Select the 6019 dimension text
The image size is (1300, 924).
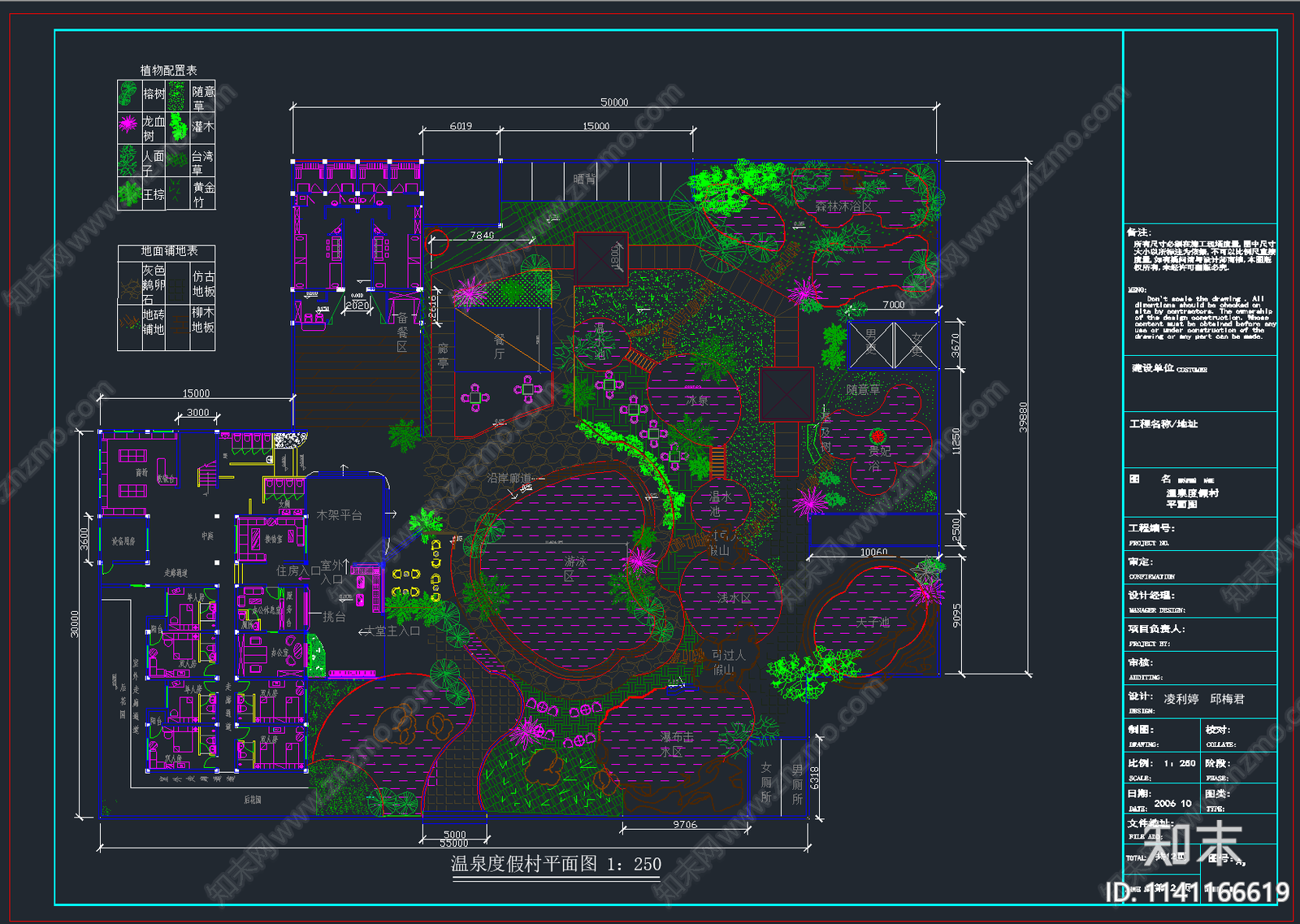[461, 126]
